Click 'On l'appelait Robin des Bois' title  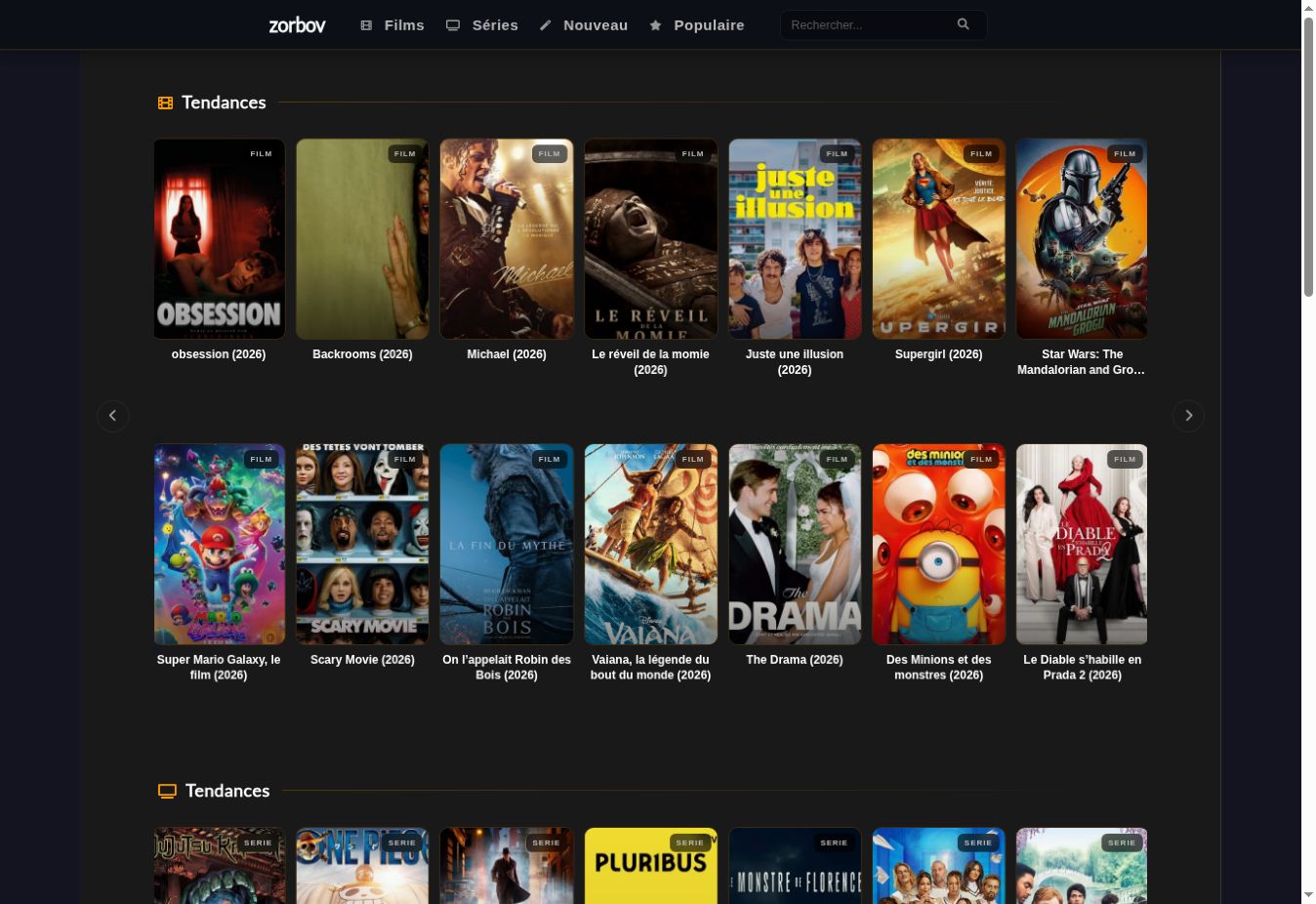click(507, 668)
